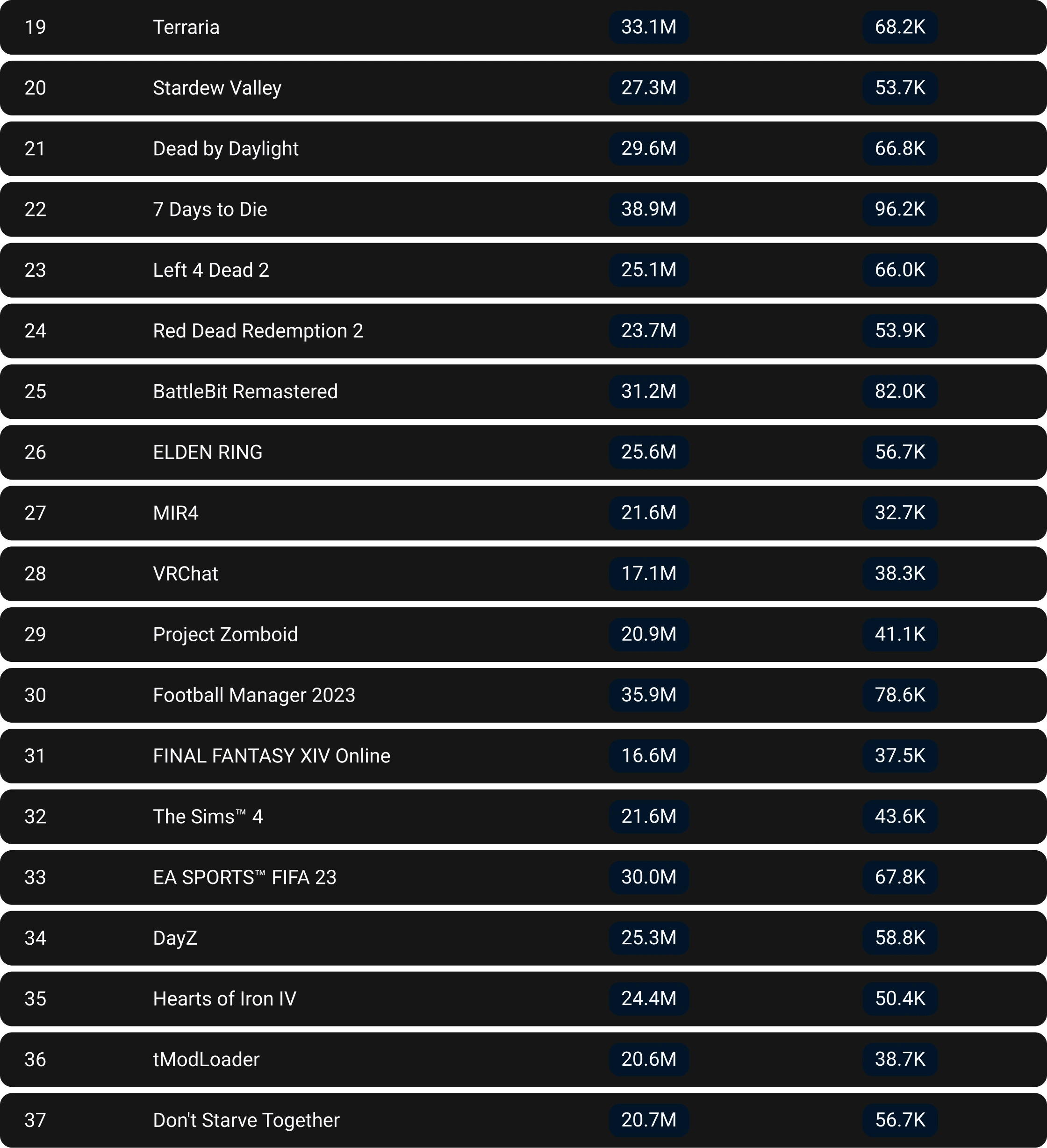Click the 82.0K badge for BattleBit Remastered

click(900, 392)
